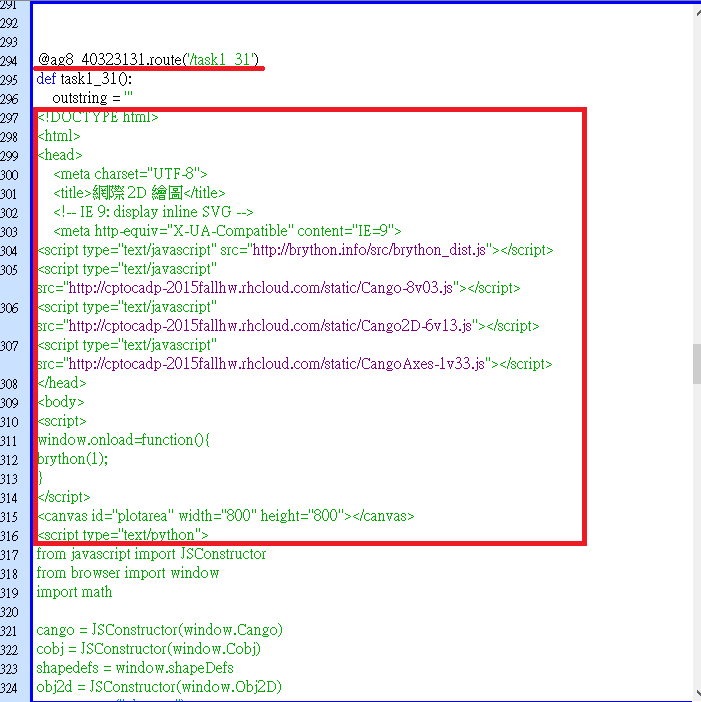Click the outstring assignment line

pos(93,98)
